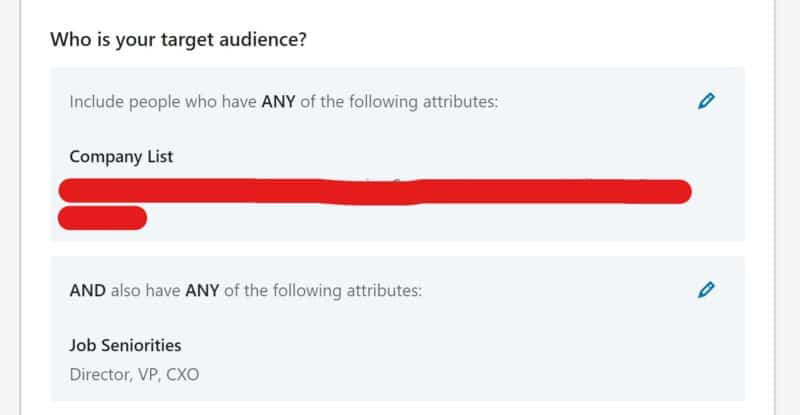Click "CXO" in the seniorities list
The height and width of the screenshot is (415, 800).
[183, 375]
